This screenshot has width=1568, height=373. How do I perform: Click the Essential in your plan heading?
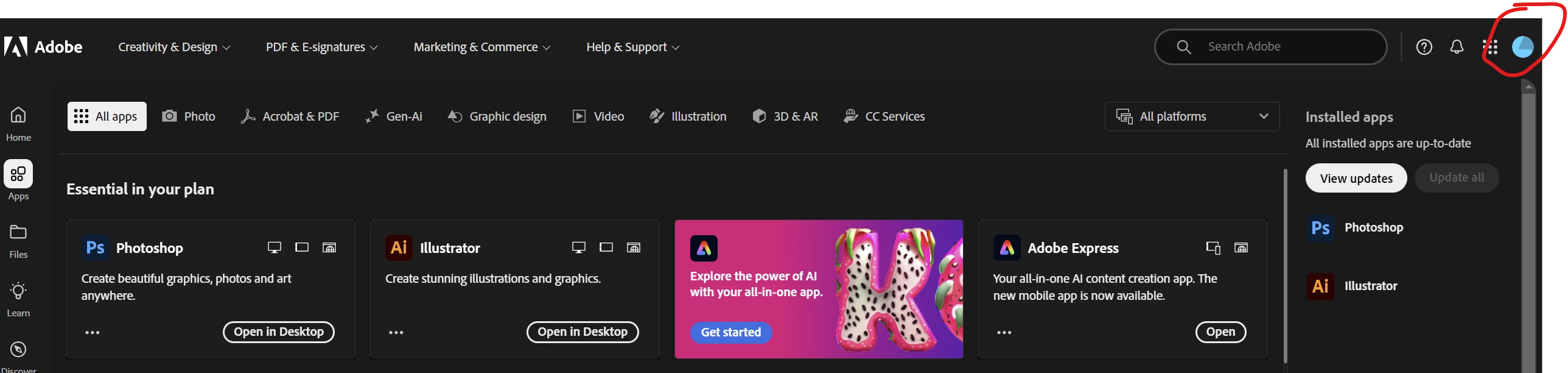coord(140,190)
